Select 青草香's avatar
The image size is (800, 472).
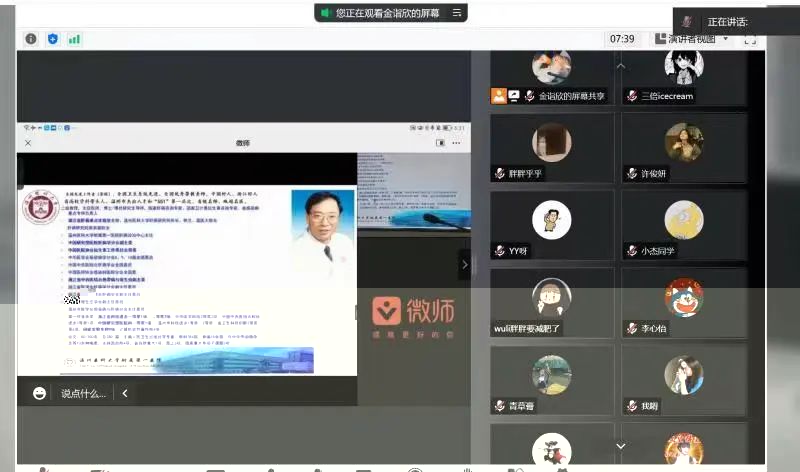tap(552, 375)
